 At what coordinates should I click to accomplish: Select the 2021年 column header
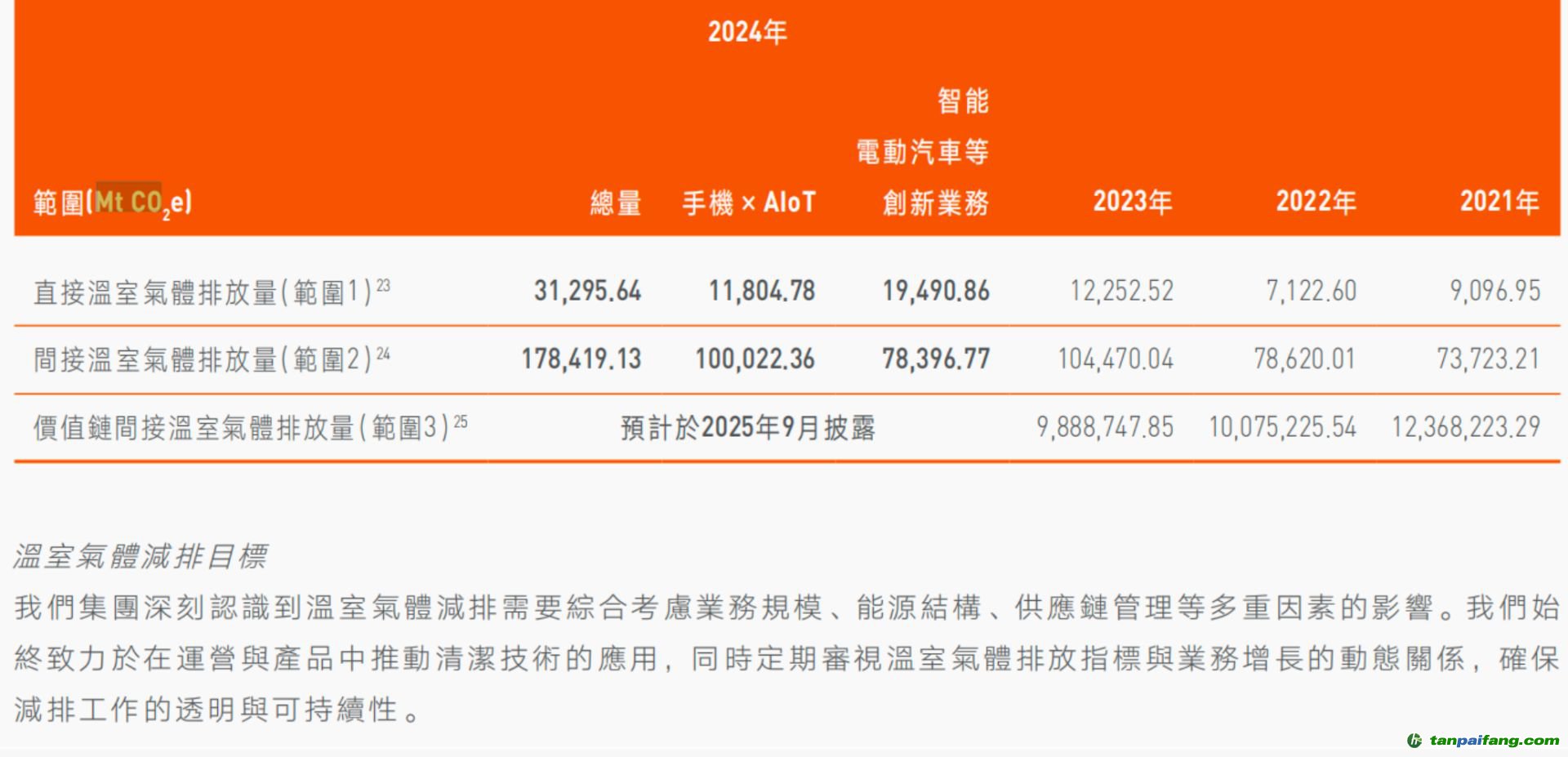tap(1499, 201)
